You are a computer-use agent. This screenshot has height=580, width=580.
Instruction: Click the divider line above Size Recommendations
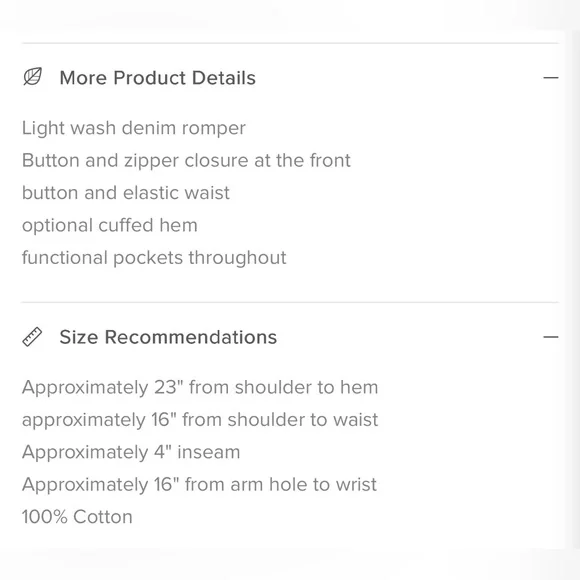point(290,302)
